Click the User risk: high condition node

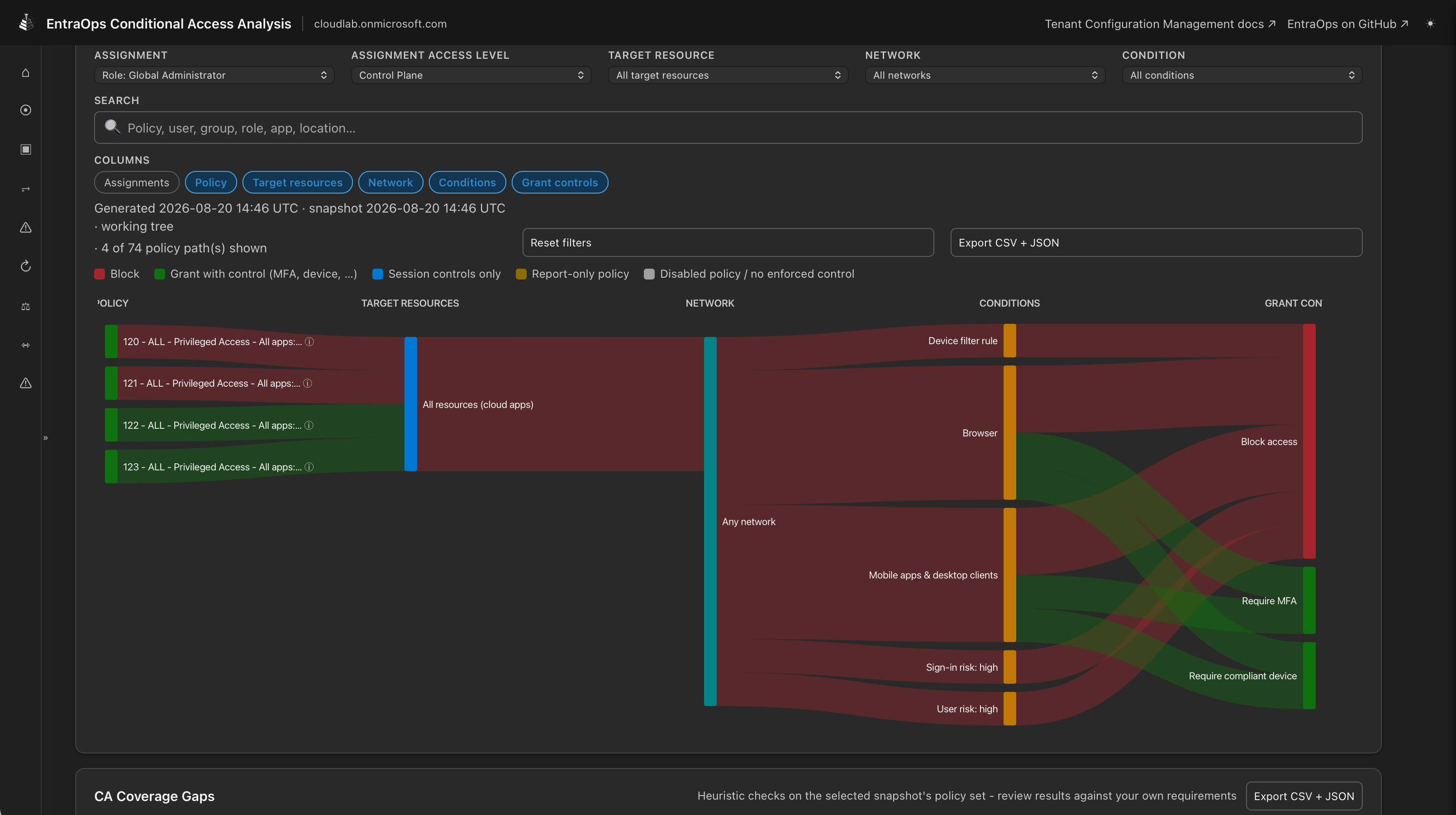1009,709
